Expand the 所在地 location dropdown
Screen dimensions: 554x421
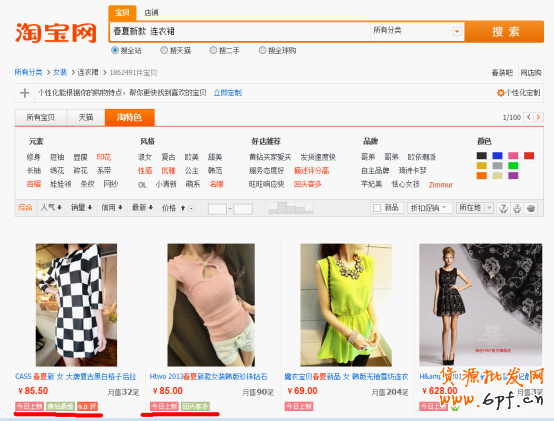474,208
